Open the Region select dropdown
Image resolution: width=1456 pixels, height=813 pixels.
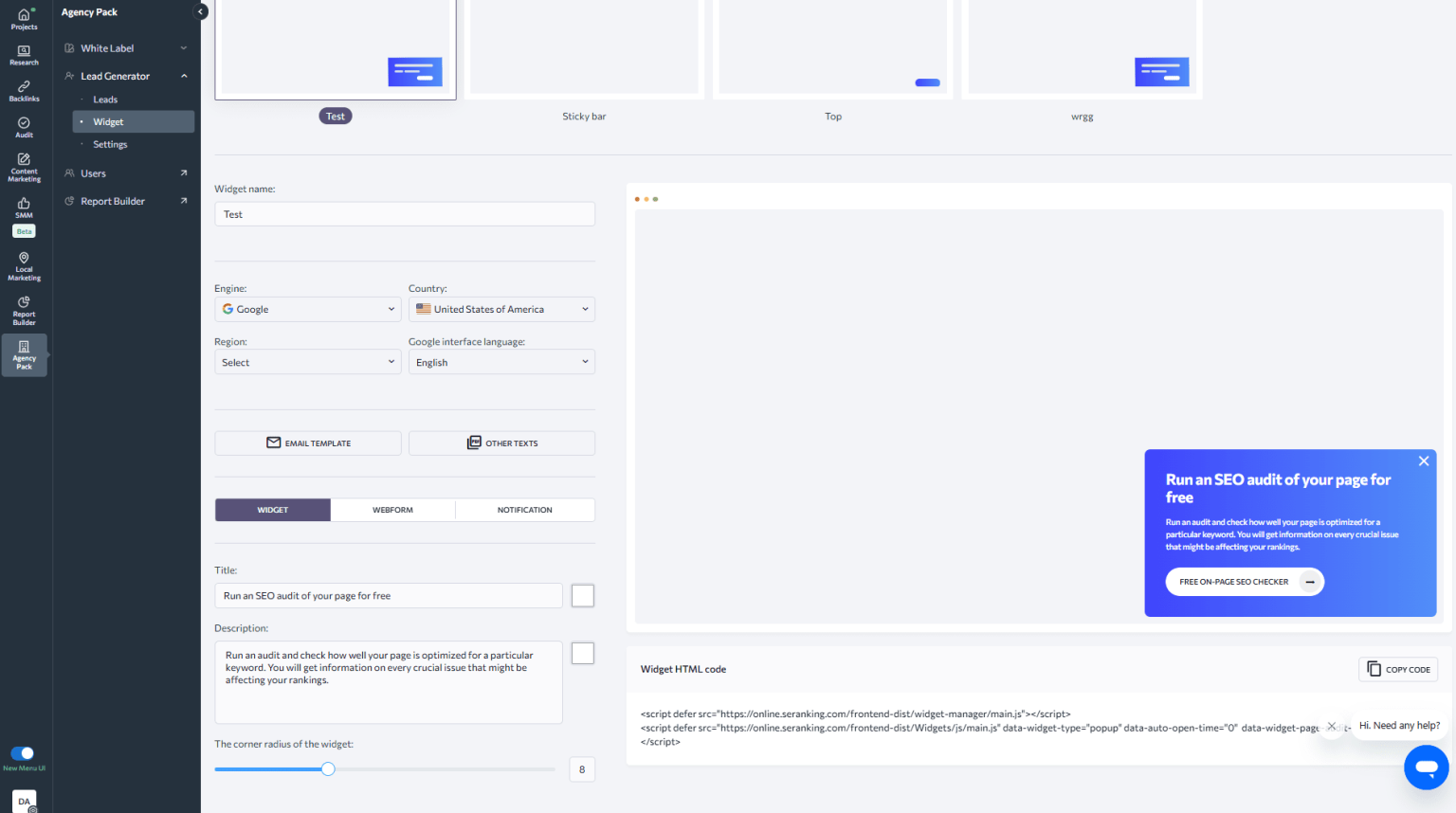[x=307, y=361]
